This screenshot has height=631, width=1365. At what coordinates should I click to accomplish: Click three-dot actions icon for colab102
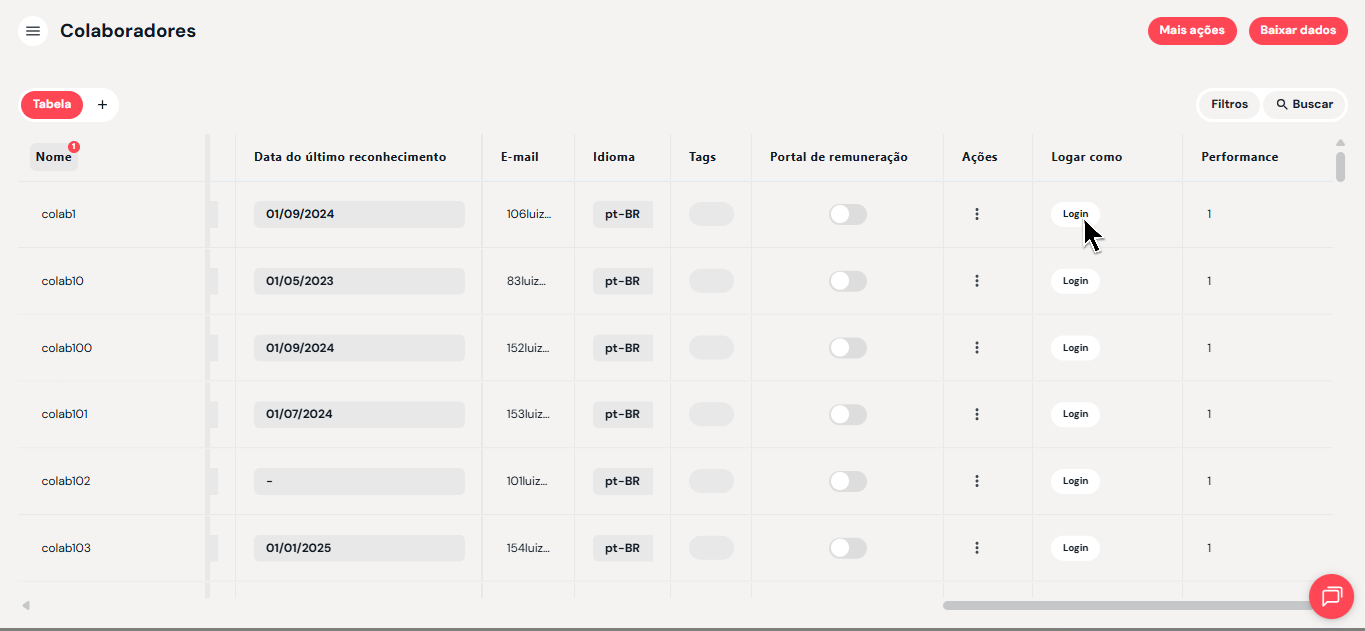click(977, 481)
